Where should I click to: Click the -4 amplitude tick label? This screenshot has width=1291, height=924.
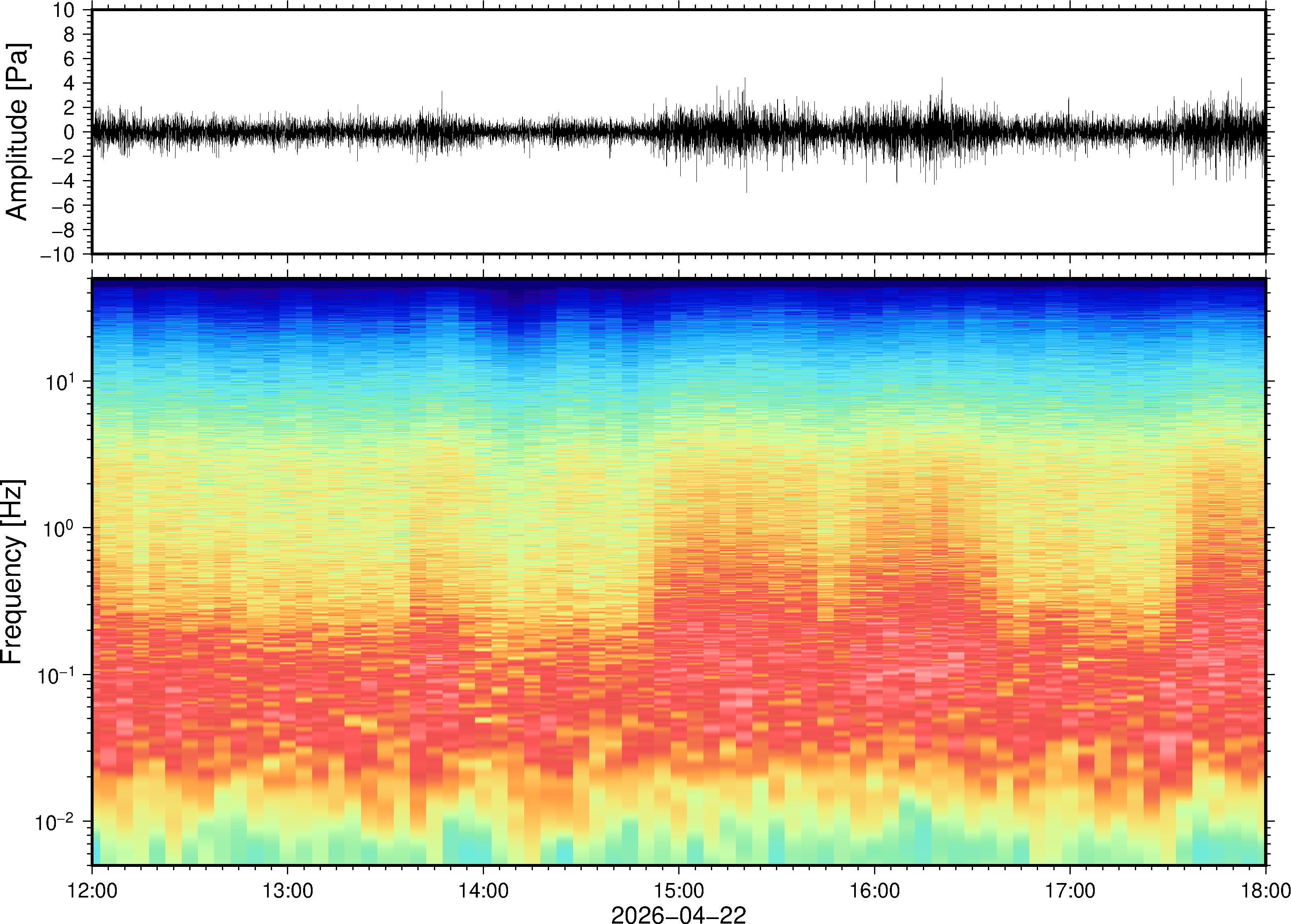point(63,181)
